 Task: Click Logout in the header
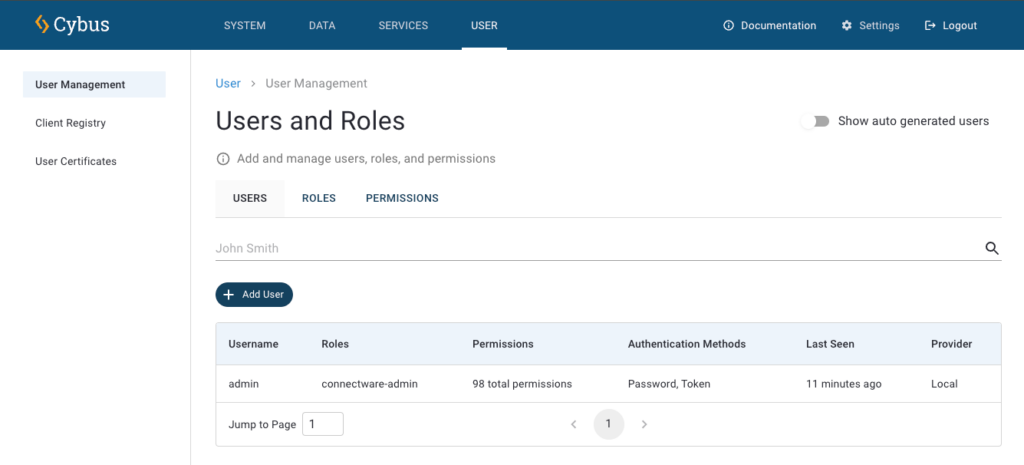point(952,25)
